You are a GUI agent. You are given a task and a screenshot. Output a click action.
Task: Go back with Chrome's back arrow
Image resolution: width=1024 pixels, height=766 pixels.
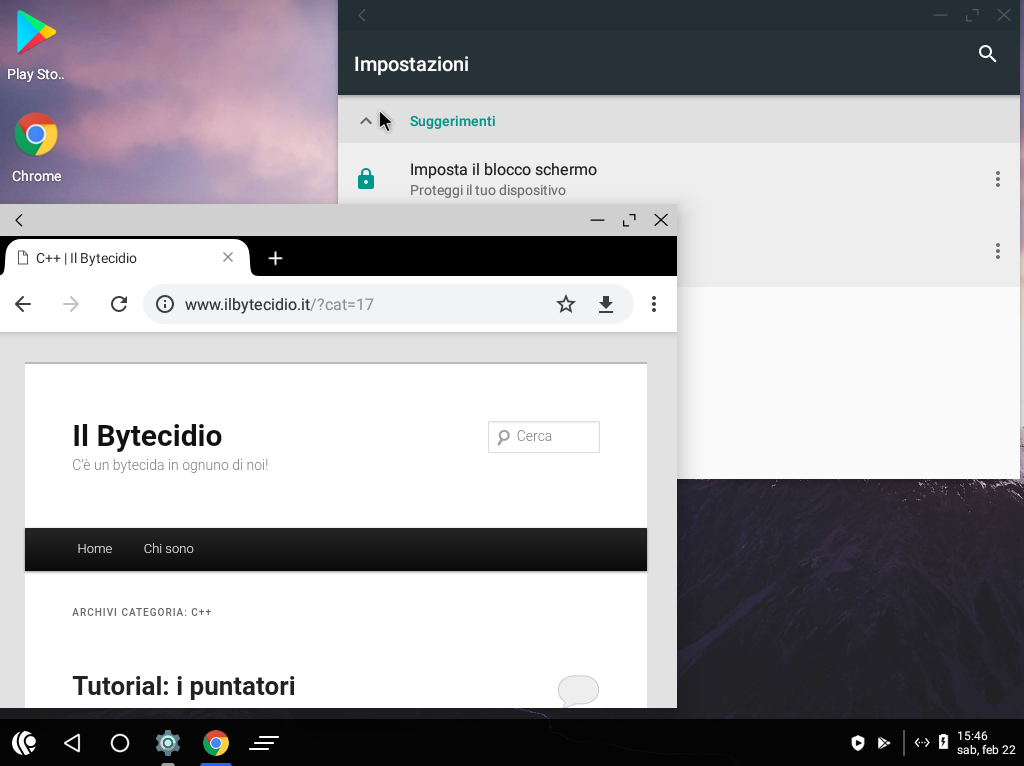click(x=23, y=304)
